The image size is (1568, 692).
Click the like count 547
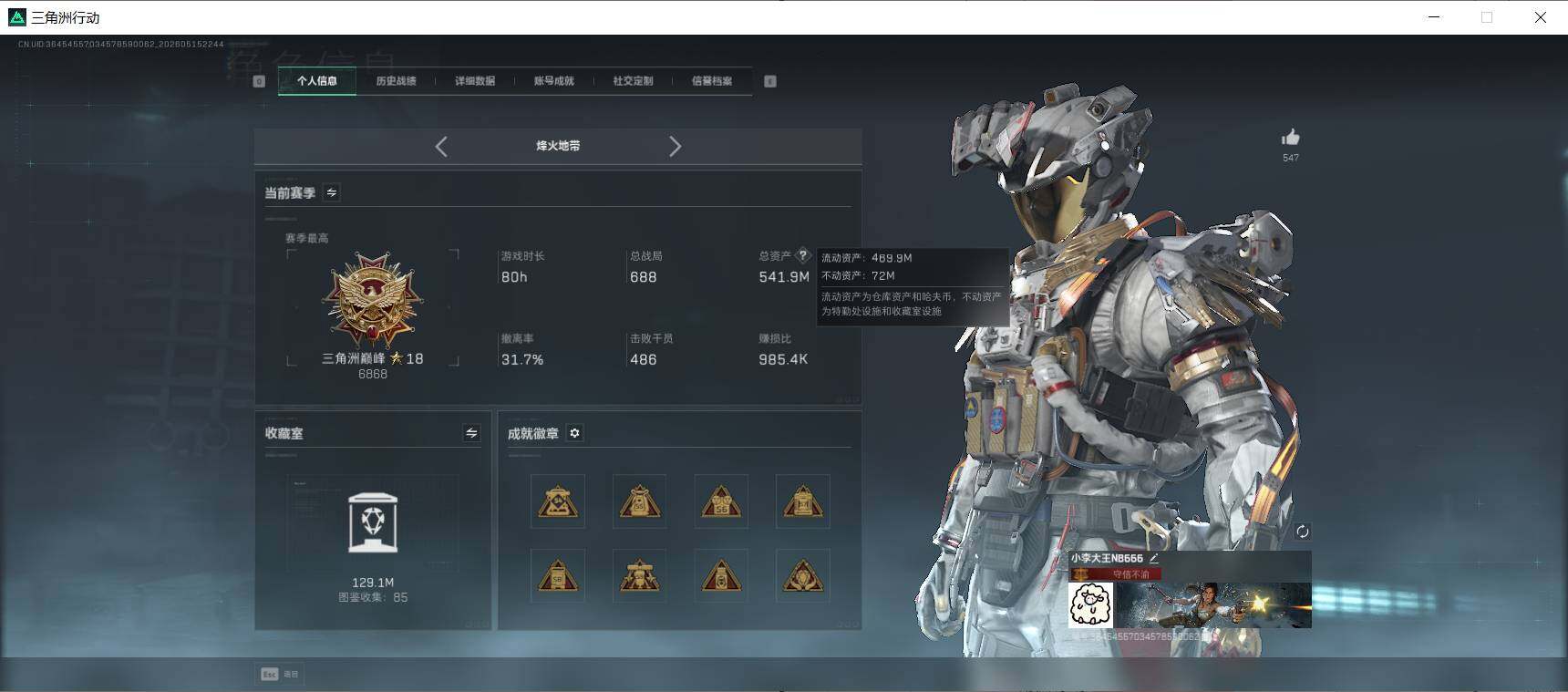1291,159
